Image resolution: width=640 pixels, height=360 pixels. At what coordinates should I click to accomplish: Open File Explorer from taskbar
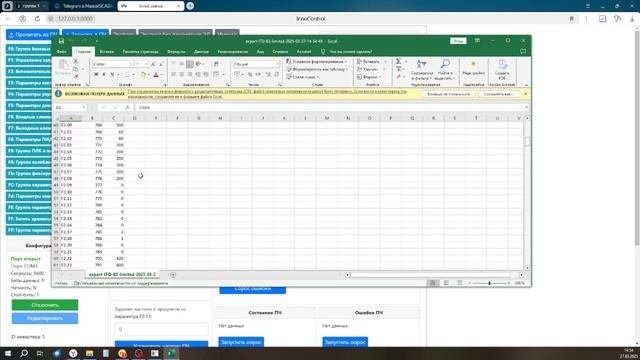tap(89, 353)
